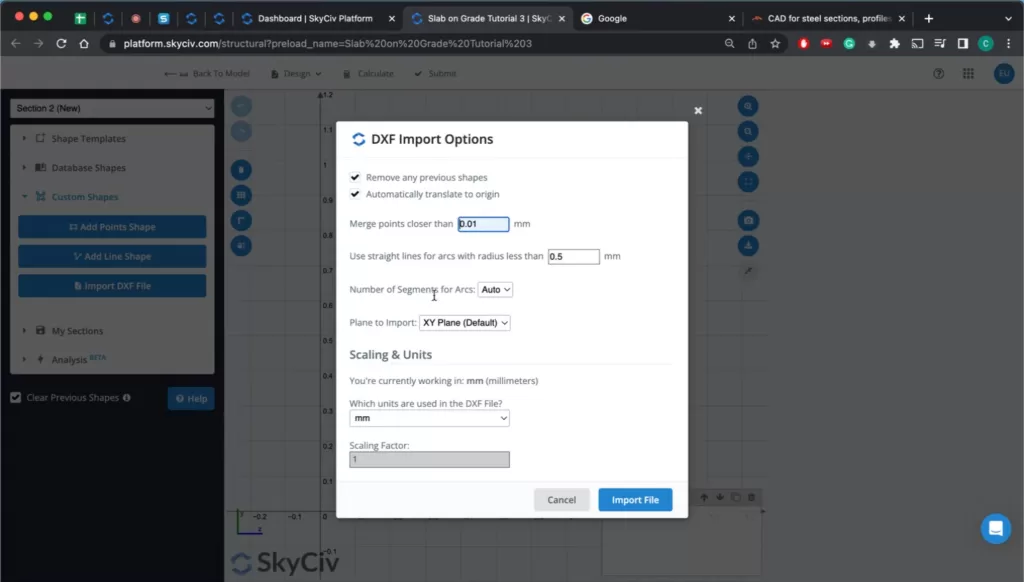The height and width of the screenshot is (582, 1024).
Task: Toggle Automatically translate to origin
Action: click(355, 194)
